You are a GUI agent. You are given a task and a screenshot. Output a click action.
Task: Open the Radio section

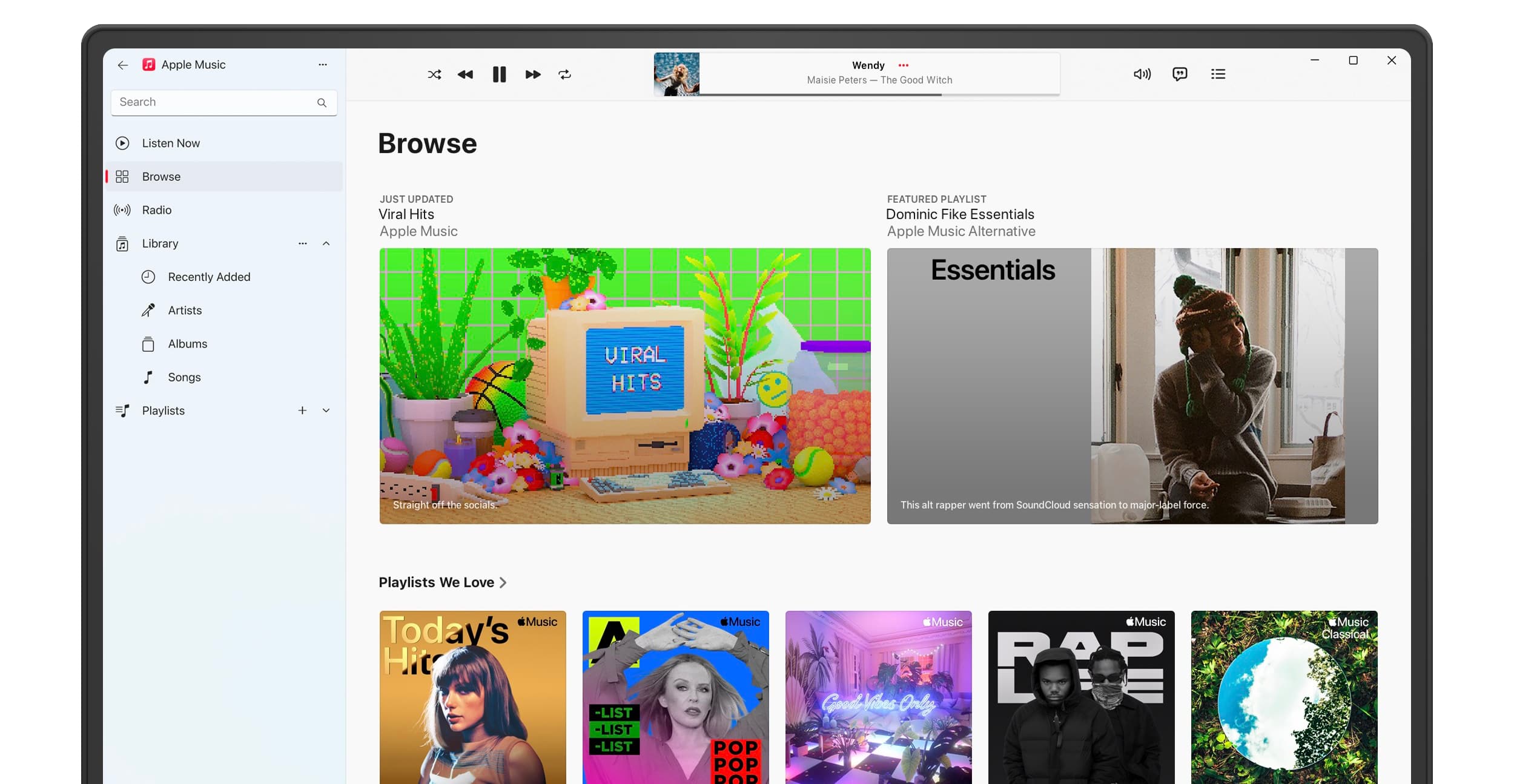(224, 210)
